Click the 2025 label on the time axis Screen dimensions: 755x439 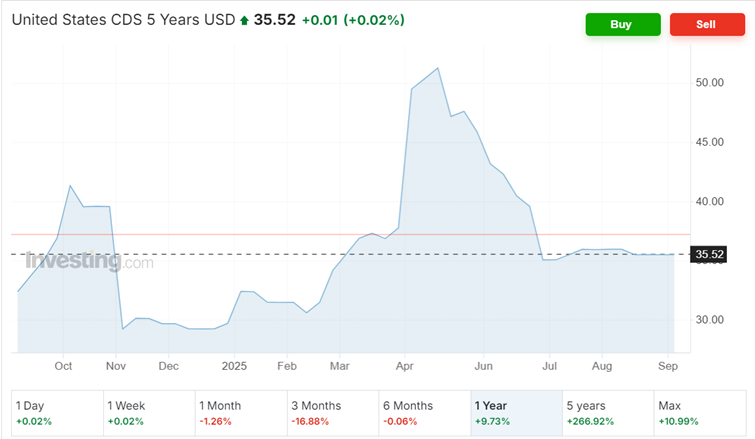[x=234, y=366]
